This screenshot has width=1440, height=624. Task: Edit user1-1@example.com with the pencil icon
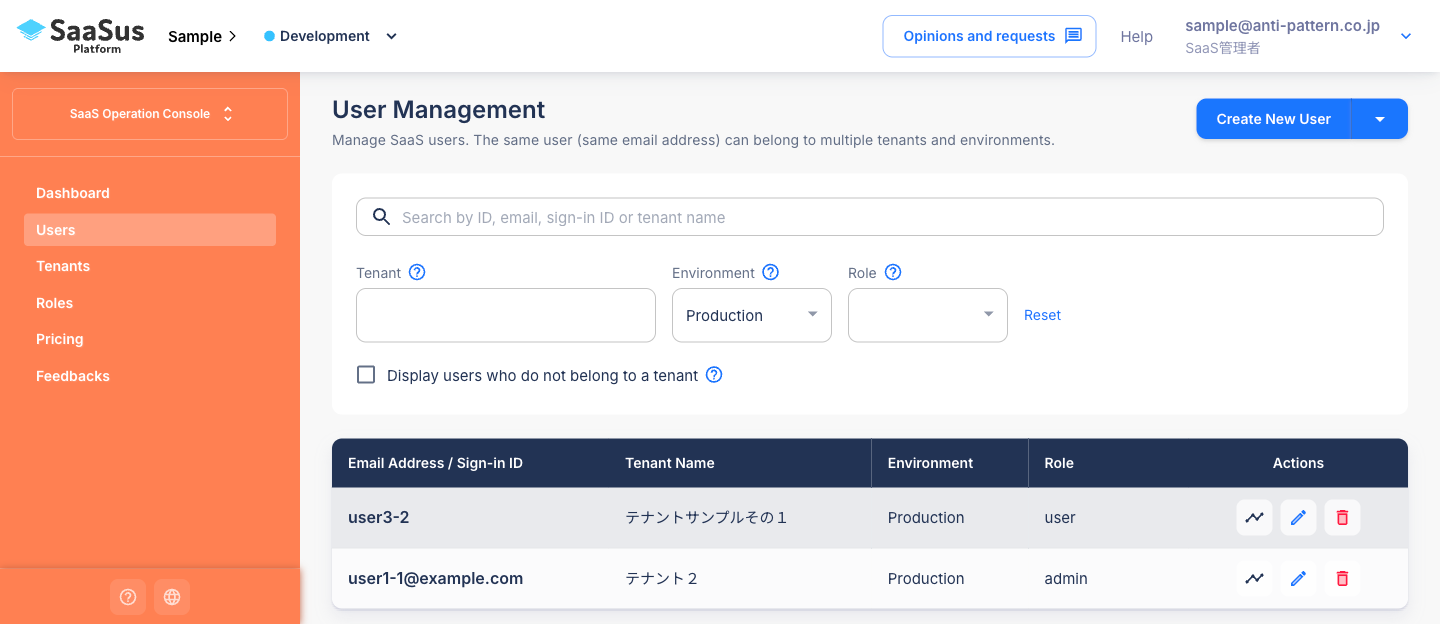point(1298,579)
